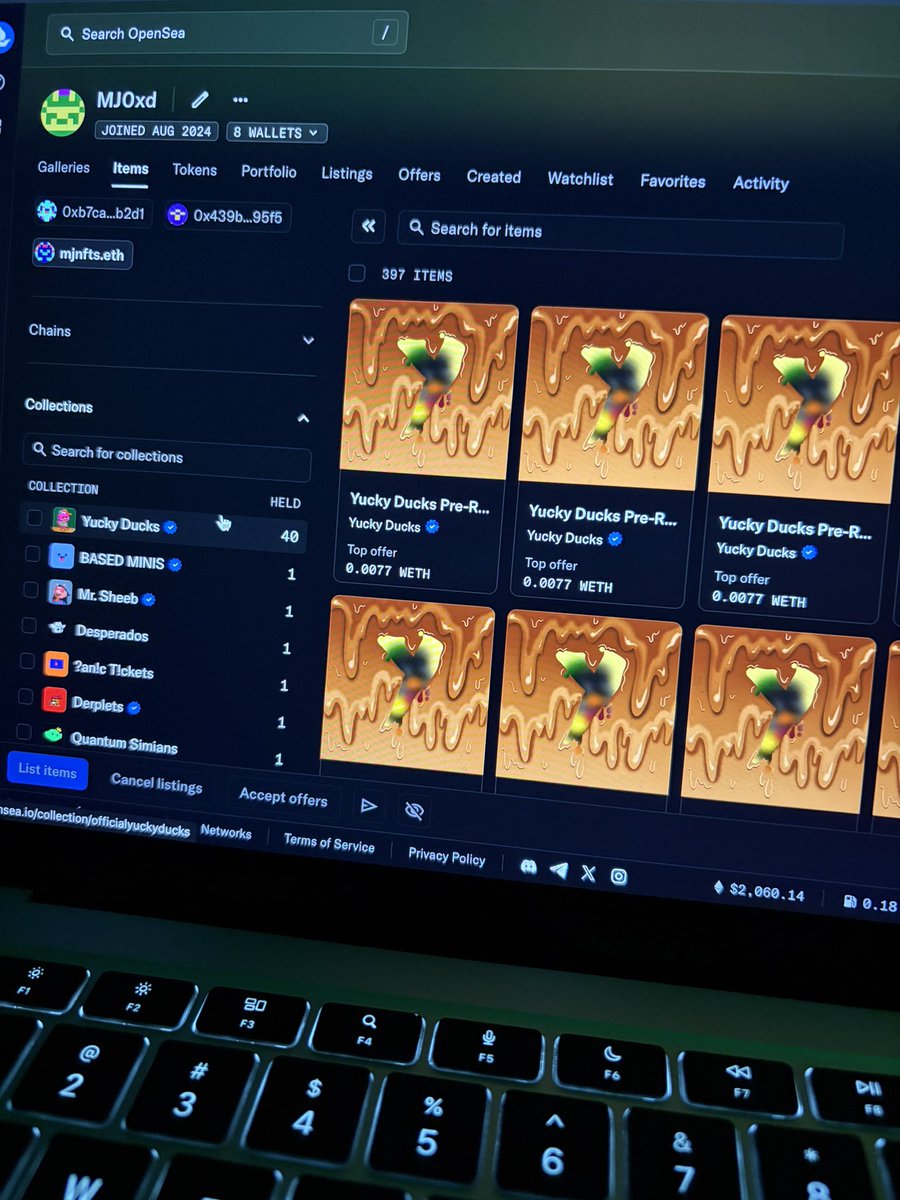Click the Derplets collection avatar icon
The image size is (900, 1200).
click(x=54, y=700)
